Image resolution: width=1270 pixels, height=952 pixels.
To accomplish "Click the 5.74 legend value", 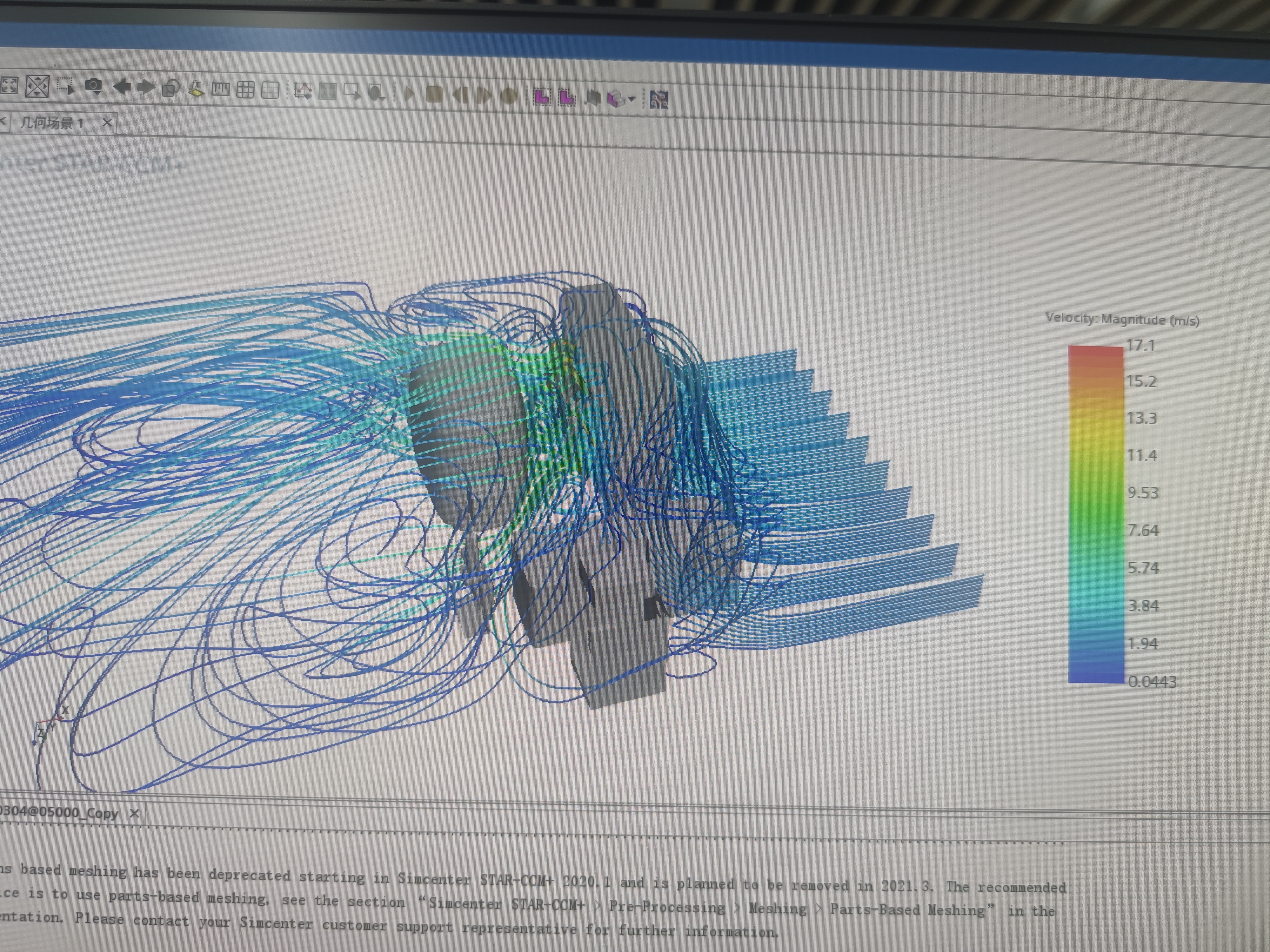I will pos(1143,568).
